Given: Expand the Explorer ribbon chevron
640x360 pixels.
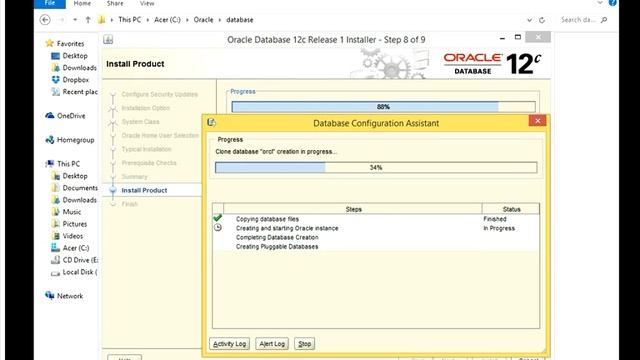Looking at the screenshot, I should pyautogui.click(x=600, y=3).
